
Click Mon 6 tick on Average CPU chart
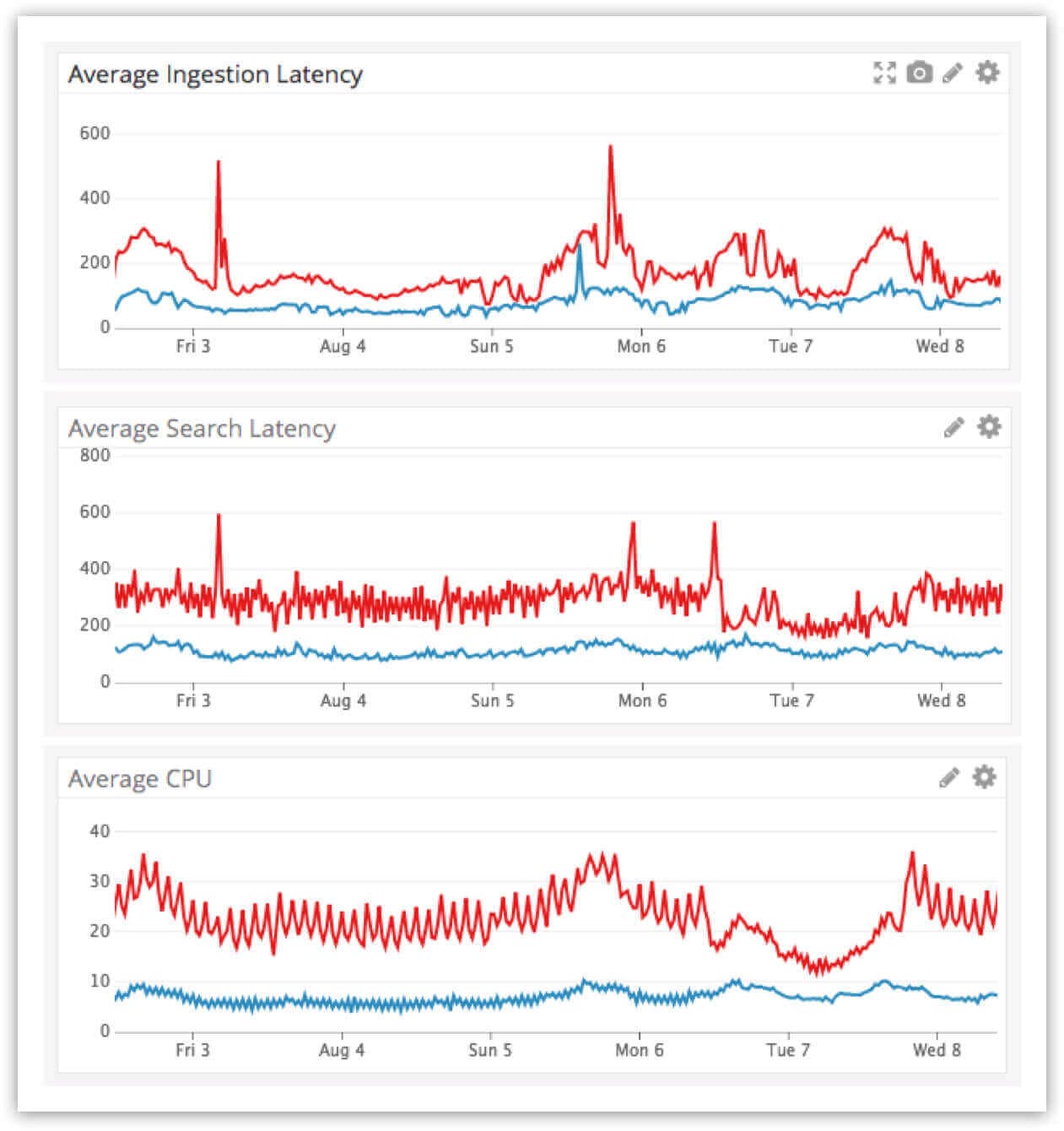click(x=639, y=1050)
